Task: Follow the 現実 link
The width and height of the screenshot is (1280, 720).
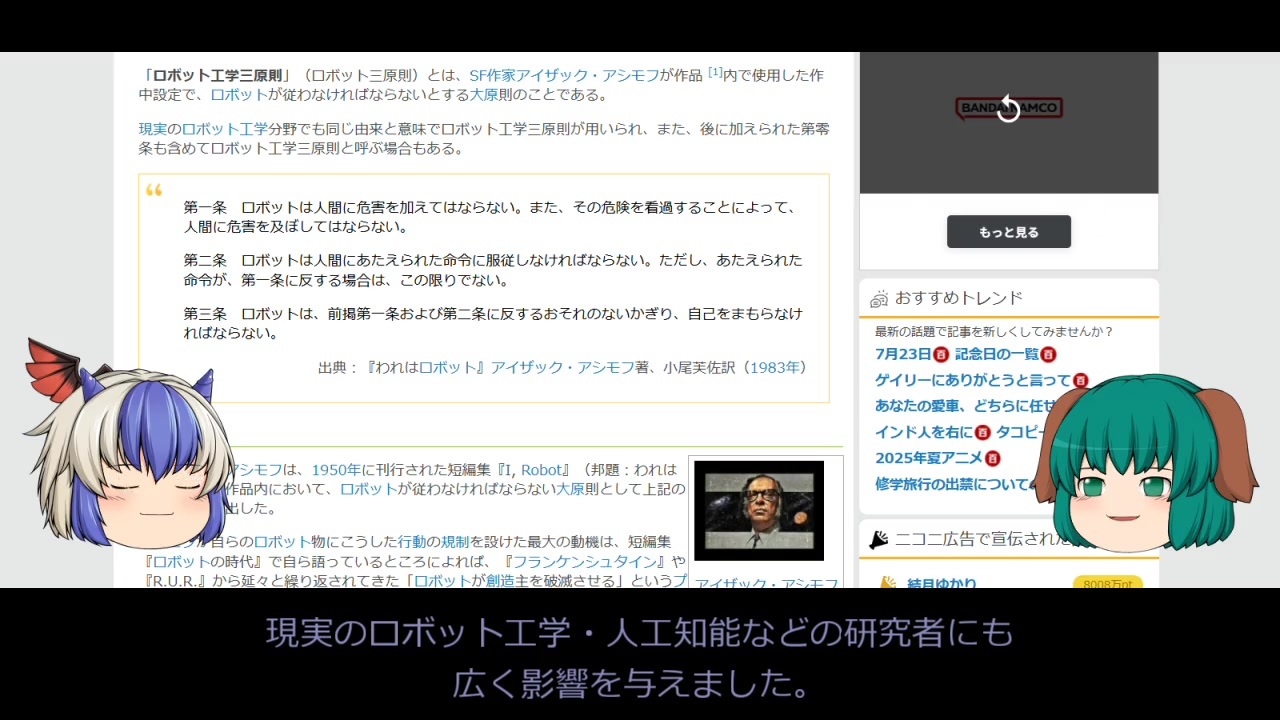Action: (153, 129)
